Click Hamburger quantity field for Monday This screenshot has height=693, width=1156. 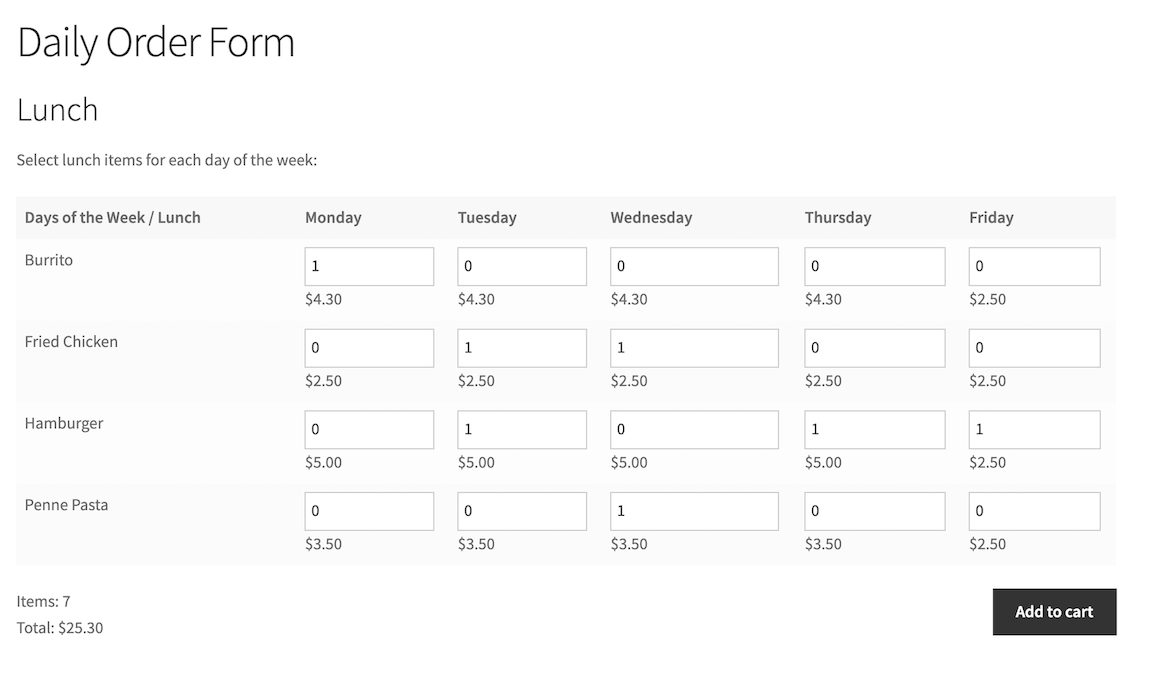coord(369,430)
